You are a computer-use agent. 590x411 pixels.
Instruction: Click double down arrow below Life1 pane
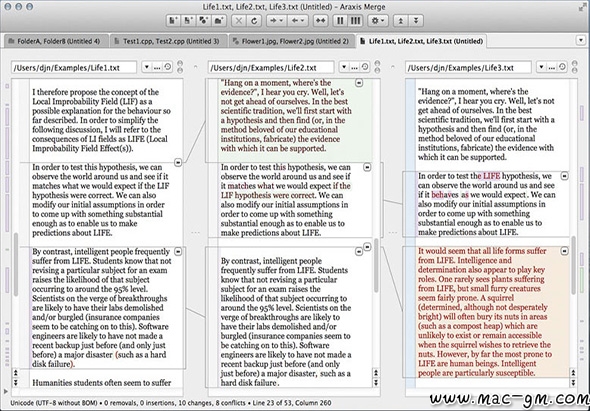pos(15,382)
